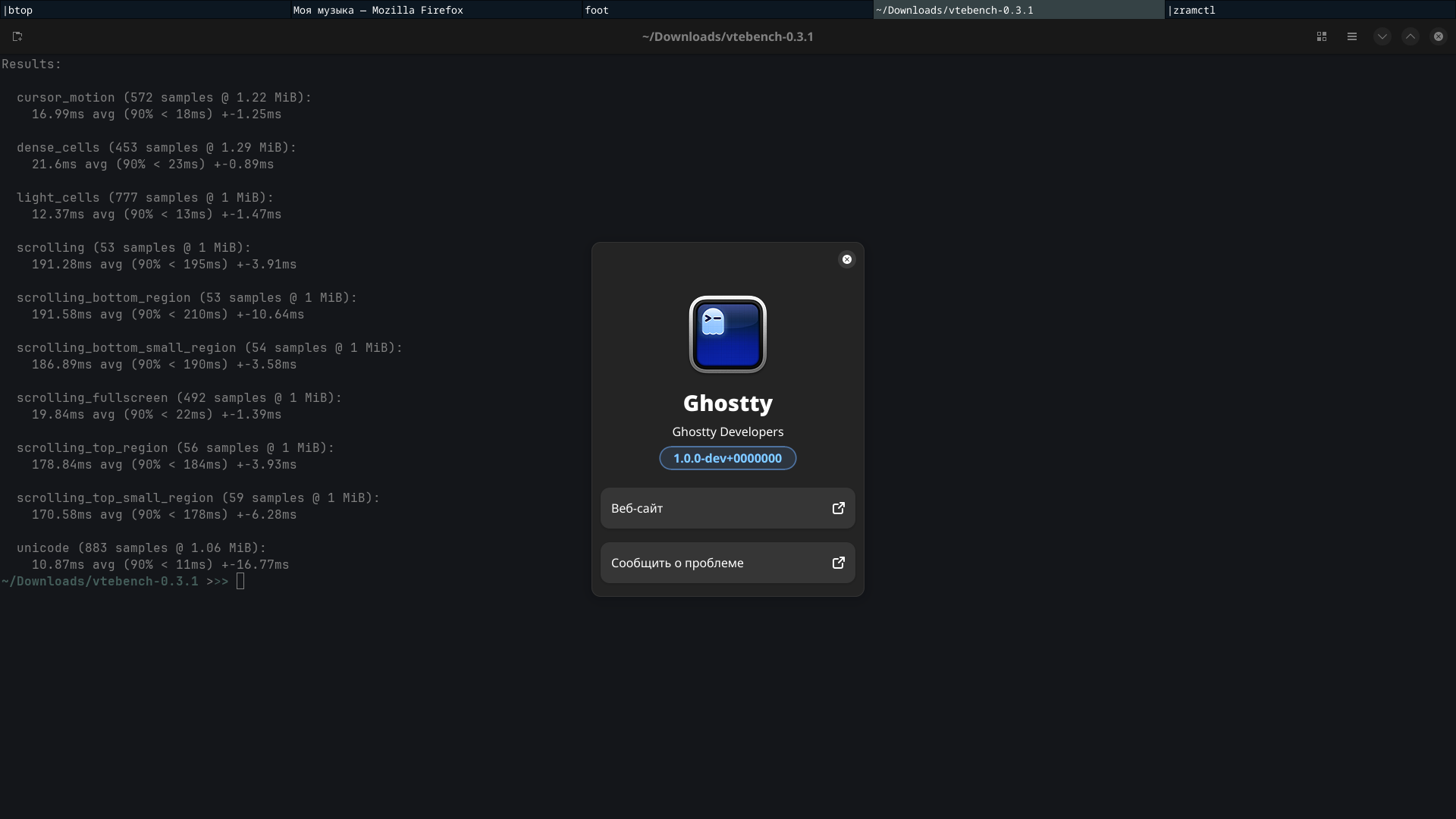Click the terminal cursor block at prompt
Image resolution: width=1456 pixels, height=819 pixels.
pos(240,582)
